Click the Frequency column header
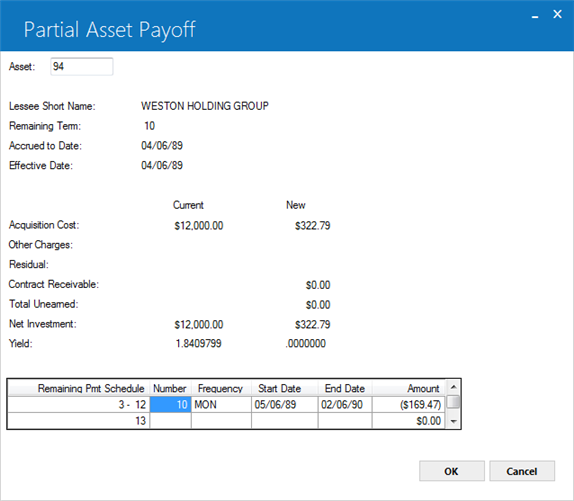574x501 pixels. click(221, 388)
